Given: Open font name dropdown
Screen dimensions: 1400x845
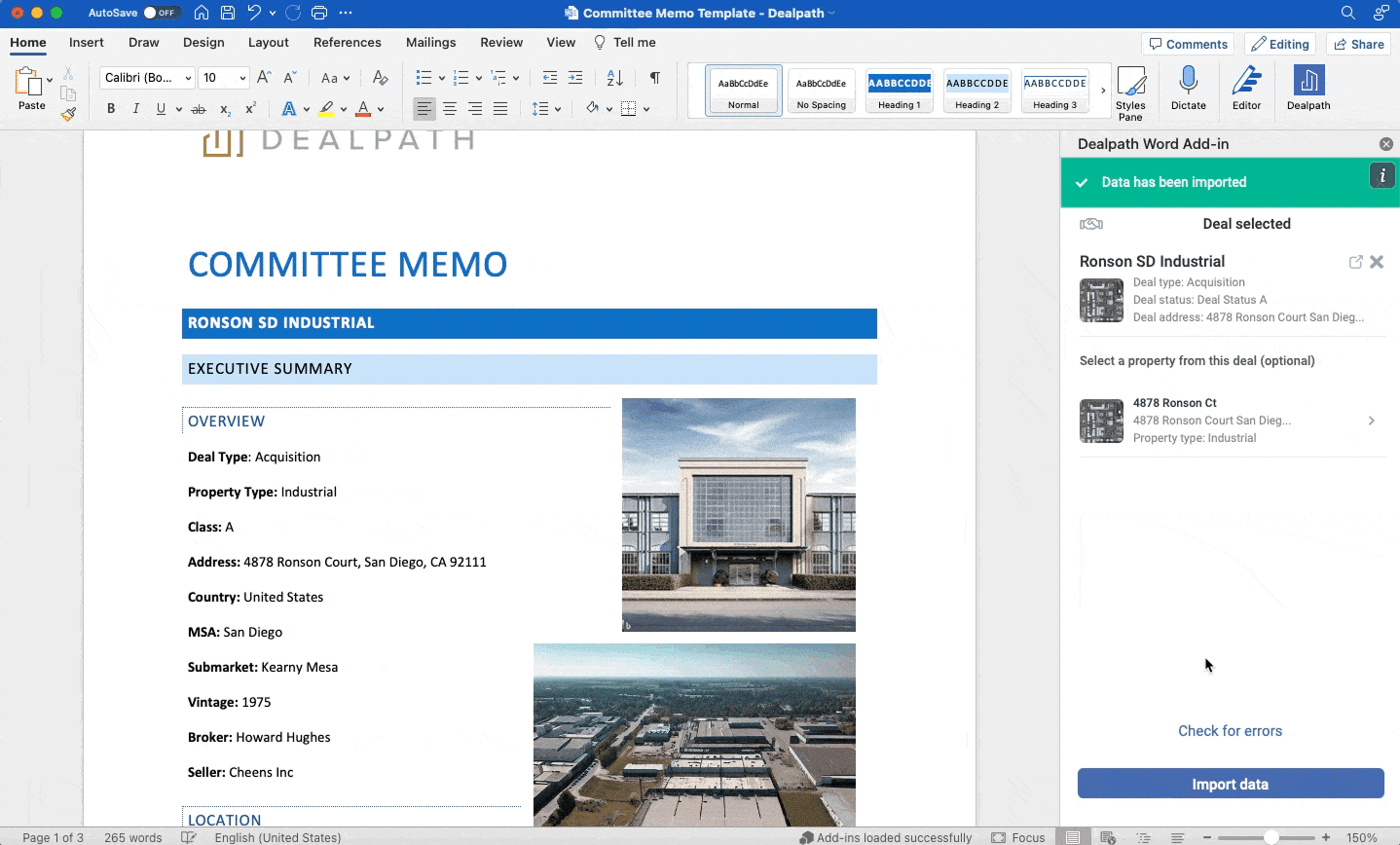Looking at the screenshot, I should coord(188,78).
